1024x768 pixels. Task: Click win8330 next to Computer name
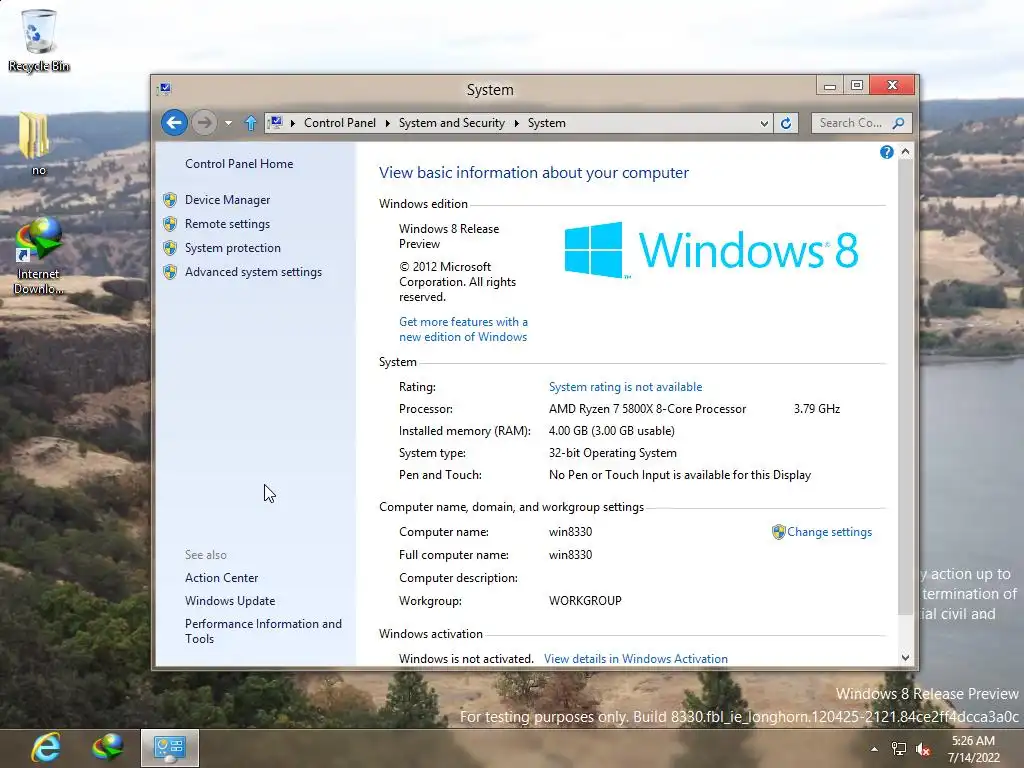pos(571,532)
